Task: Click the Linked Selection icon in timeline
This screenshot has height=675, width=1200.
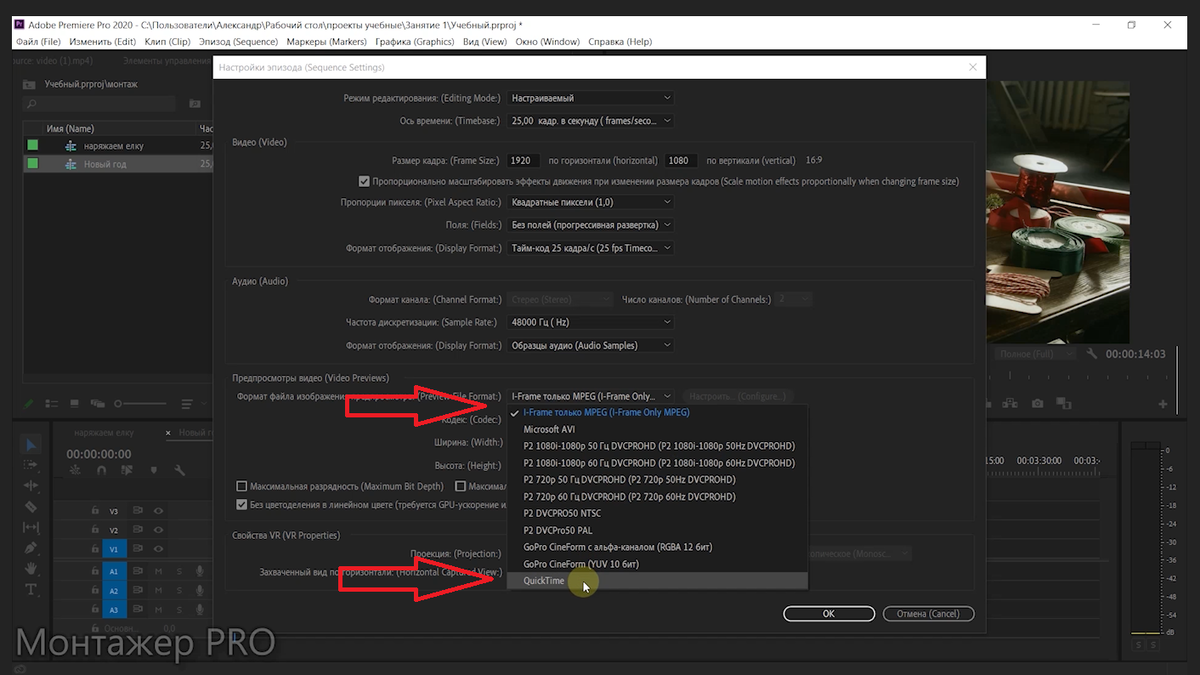Action: [x=127, y=470]
